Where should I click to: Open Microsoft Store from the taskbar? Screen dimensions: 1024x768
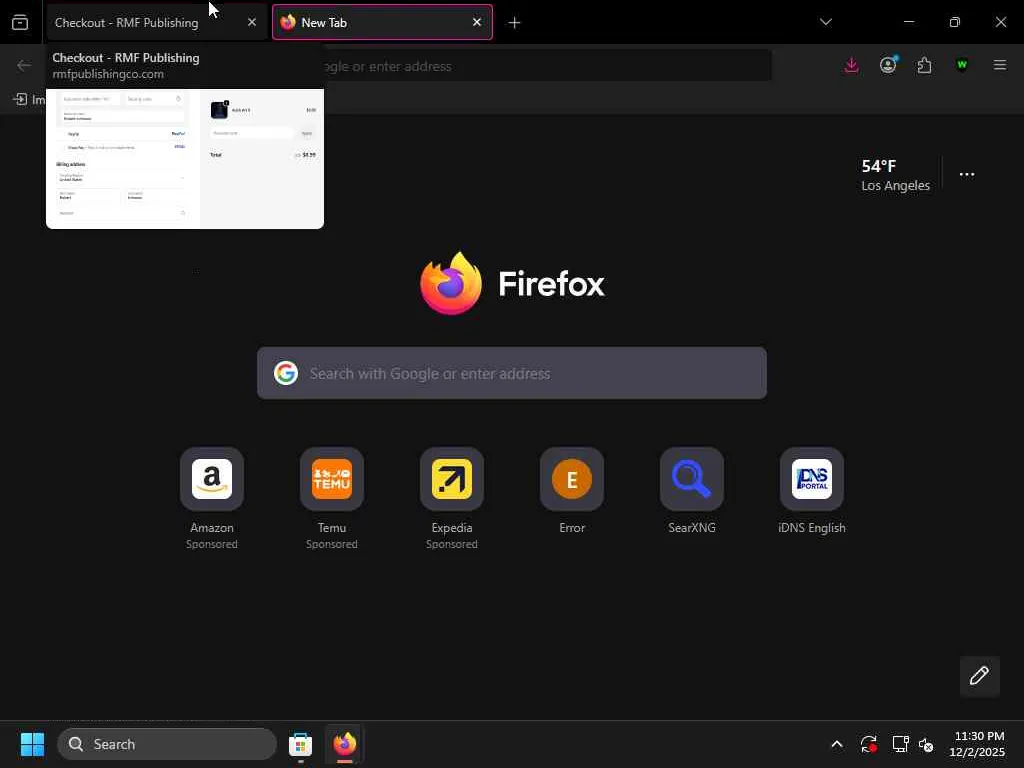click(300, 744)
